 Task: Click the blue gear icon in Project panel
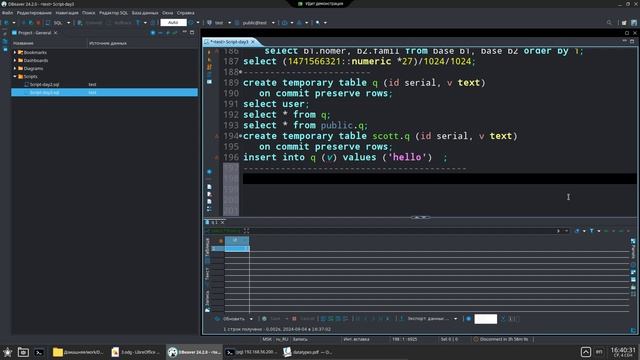pyautogui.click(x=153, y=33)
